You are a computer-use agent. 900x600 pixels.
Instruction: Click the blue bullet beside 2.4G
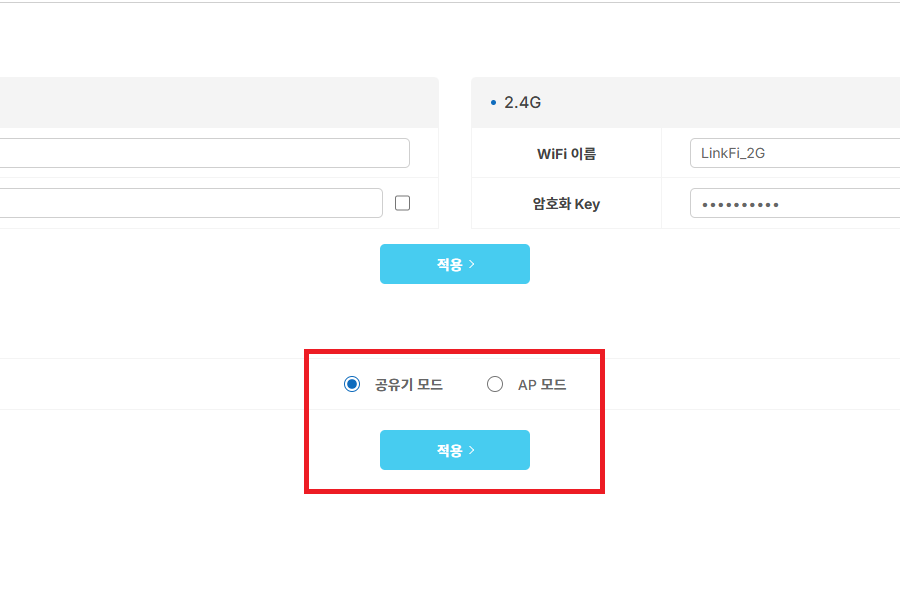(x=493, y=103)
